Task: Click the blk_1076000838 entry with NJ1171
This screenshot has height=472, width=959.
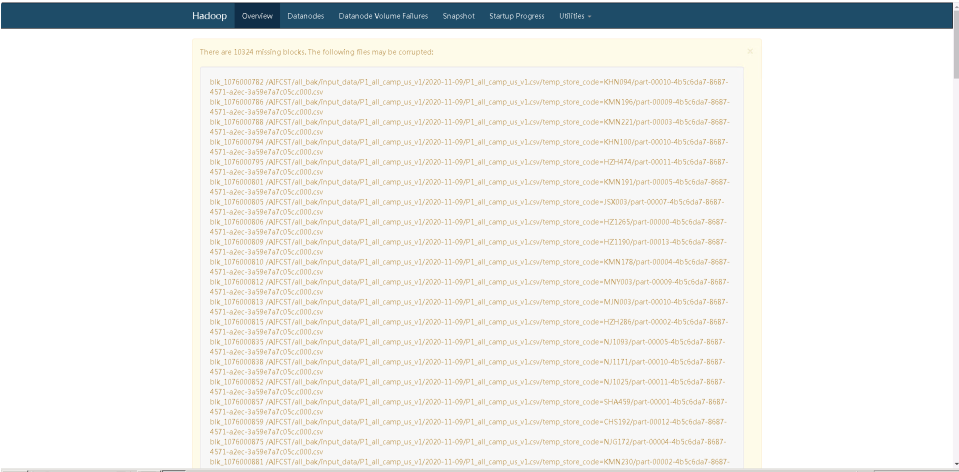Action: pyautogui.click(x=469, y=366)
